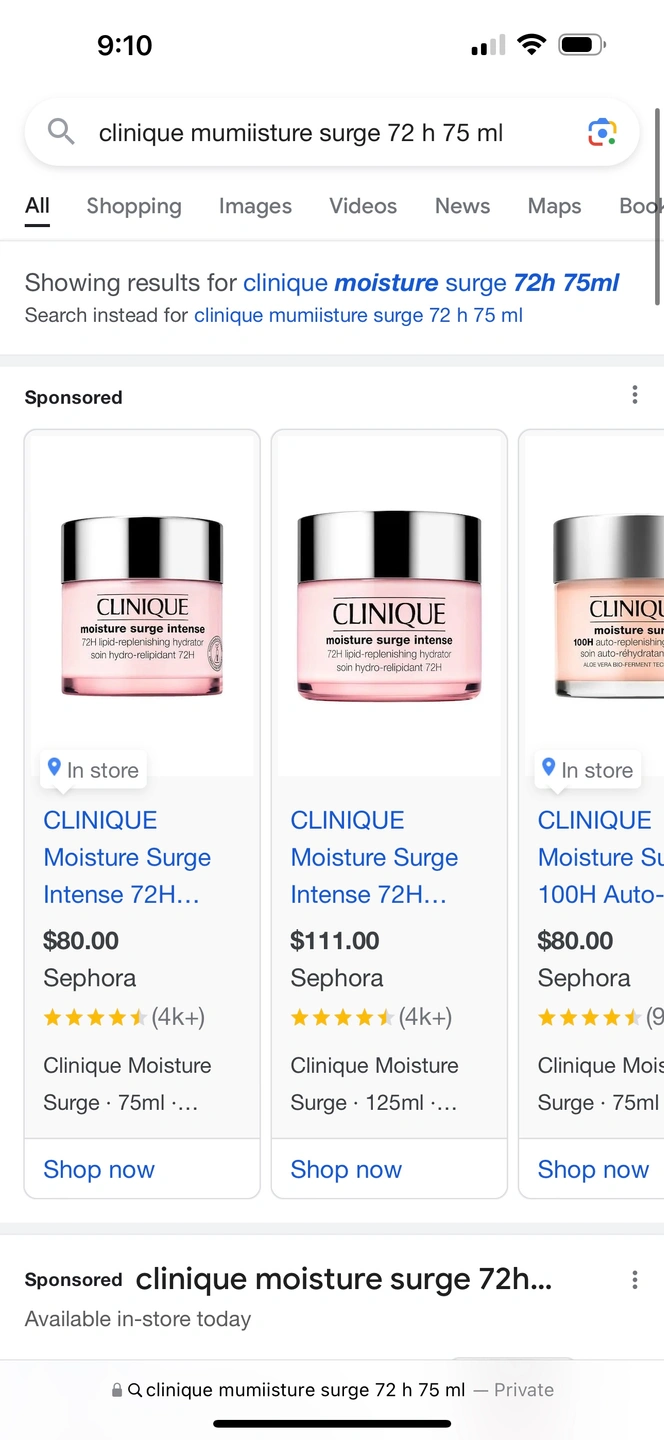Open the 125ml Clinique jar product image
This screenshot has height=1440, width=664.
(389, 606)
